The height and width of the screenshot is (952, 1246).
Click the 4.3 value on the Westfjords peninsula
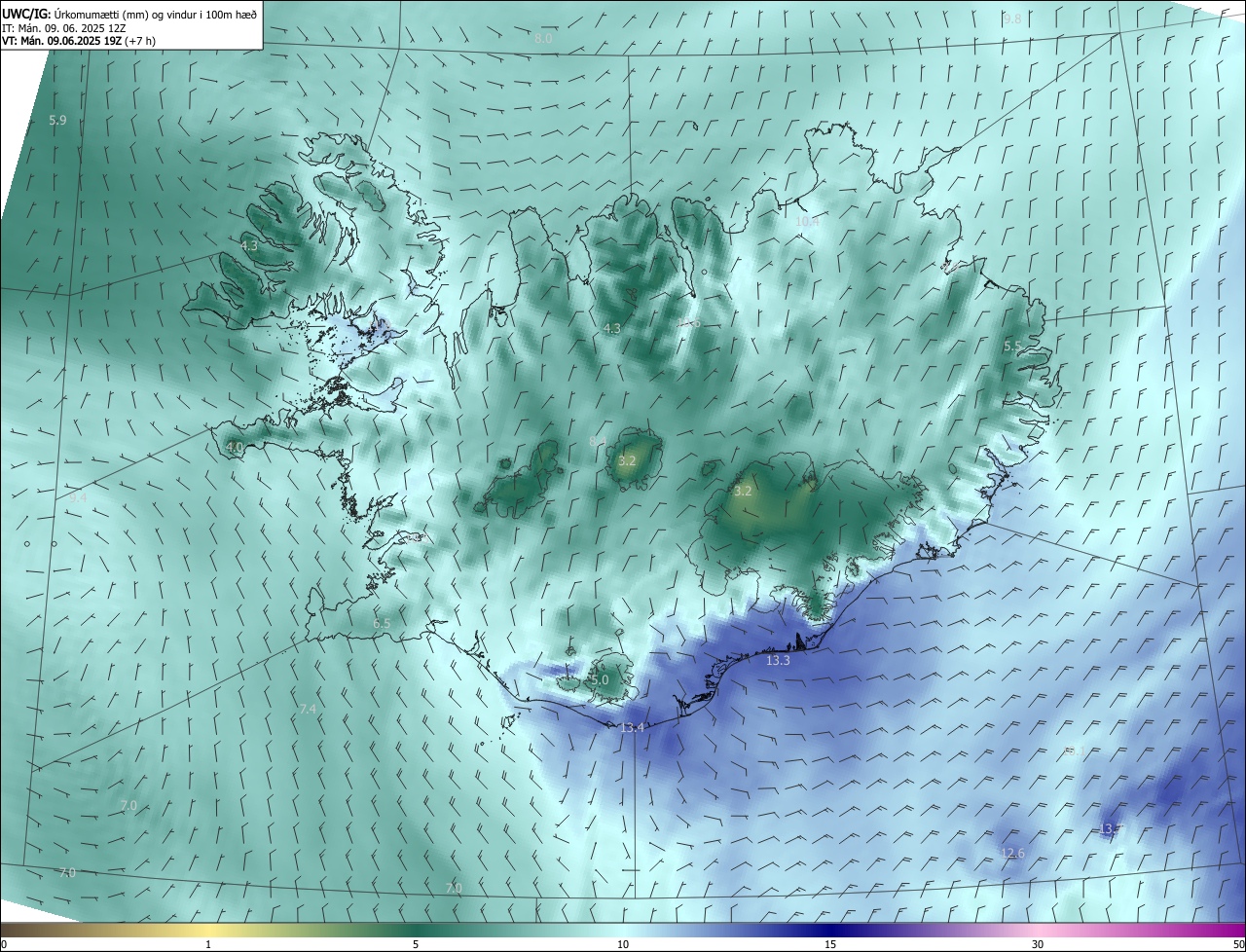click(249, 246)
